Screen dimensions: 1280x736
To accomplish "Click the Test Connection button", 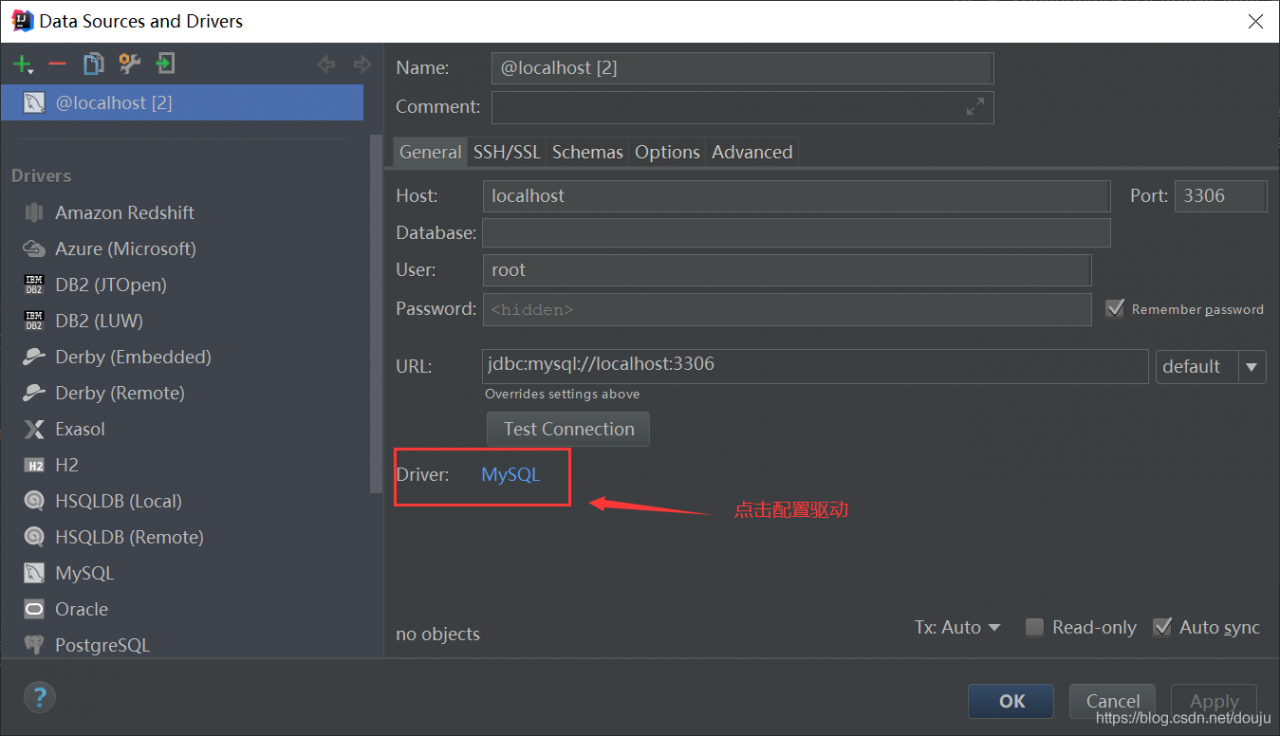I will [x=569, y=429].
